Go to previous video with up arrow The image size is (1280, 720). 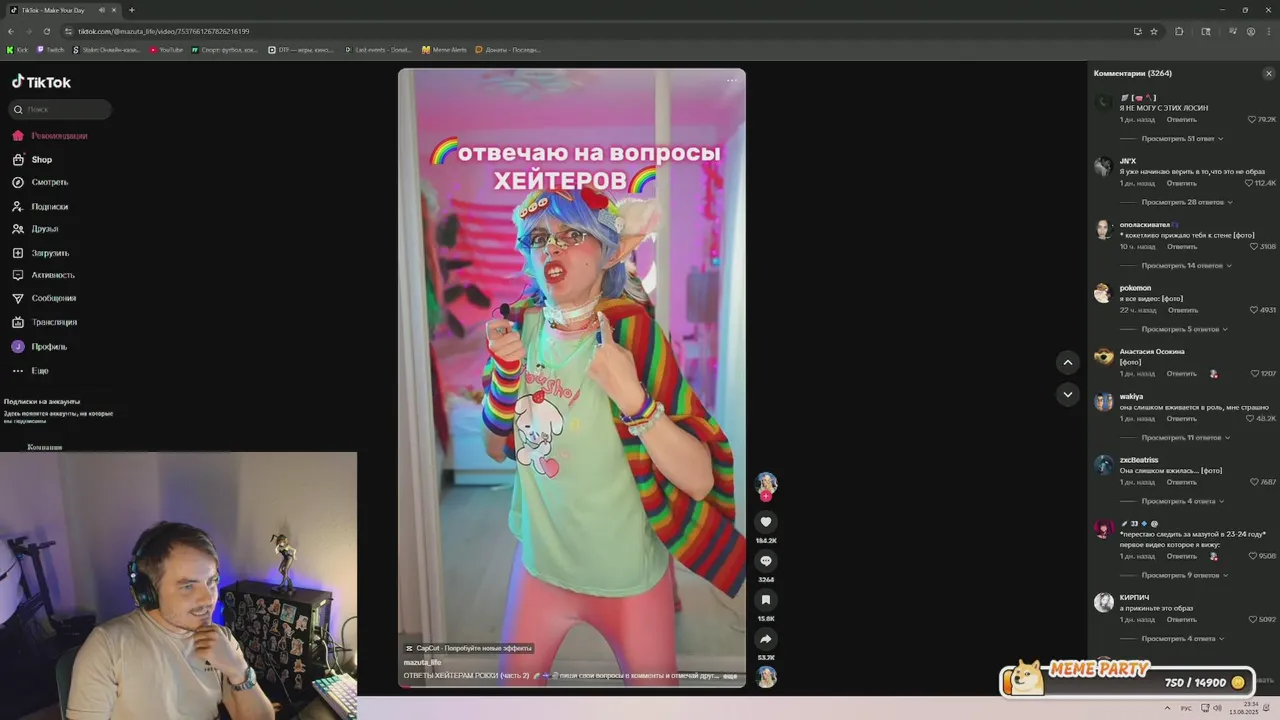click(1068, 362)
